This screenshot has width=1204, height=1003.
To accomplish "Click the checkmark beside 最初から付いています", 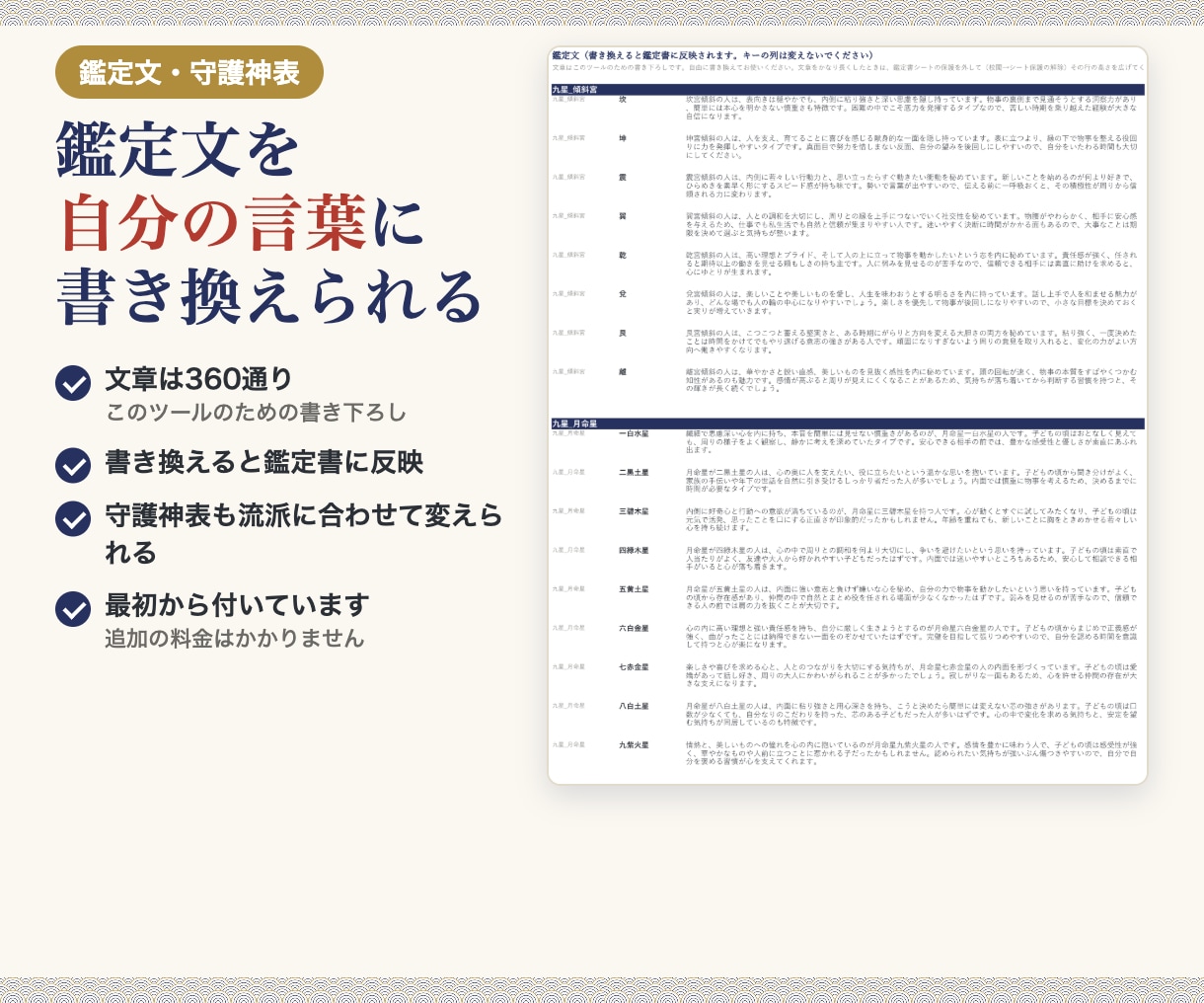I will click(x=73, y=609).
